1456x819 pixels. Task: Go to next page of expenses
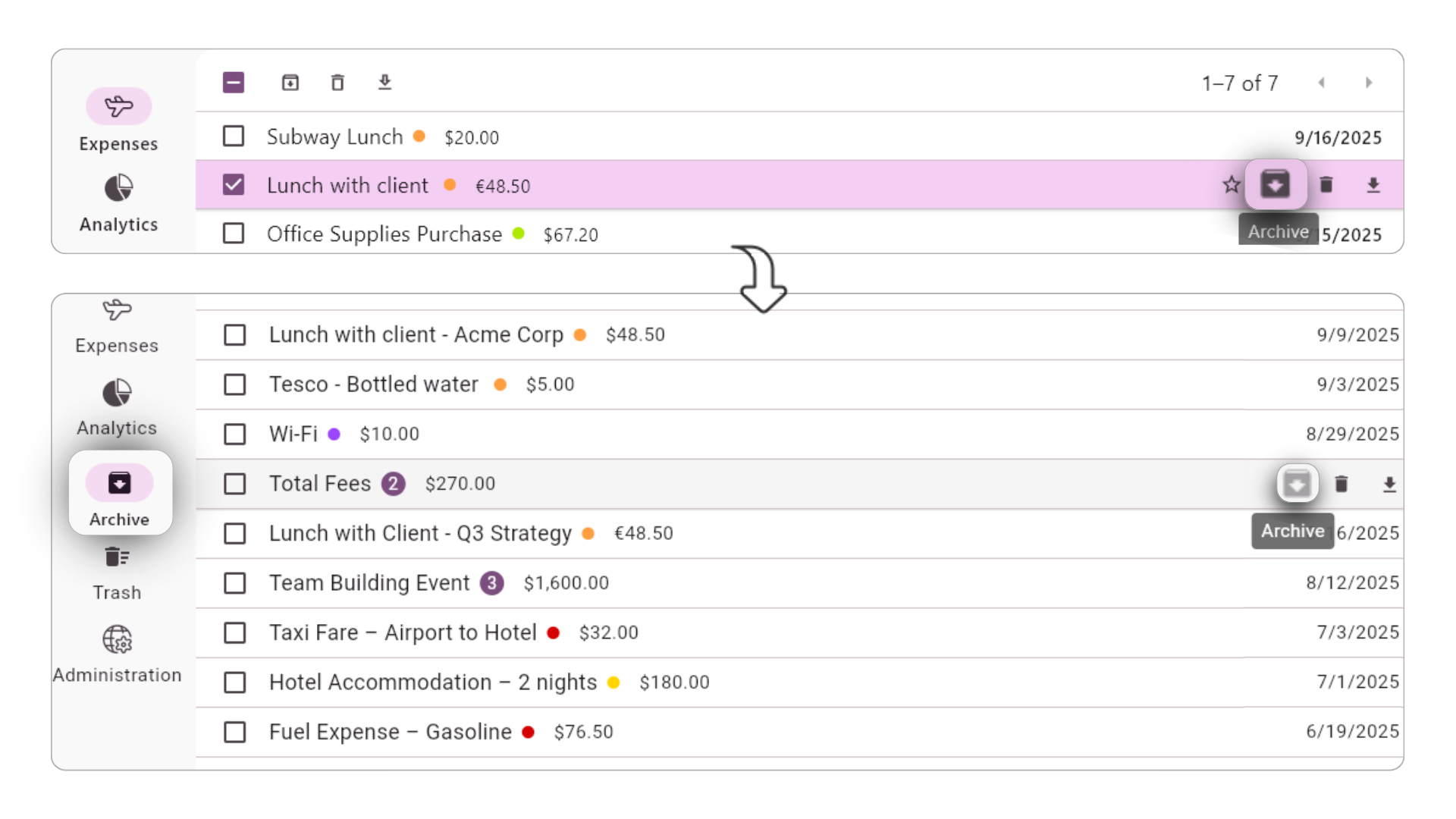1369,83
